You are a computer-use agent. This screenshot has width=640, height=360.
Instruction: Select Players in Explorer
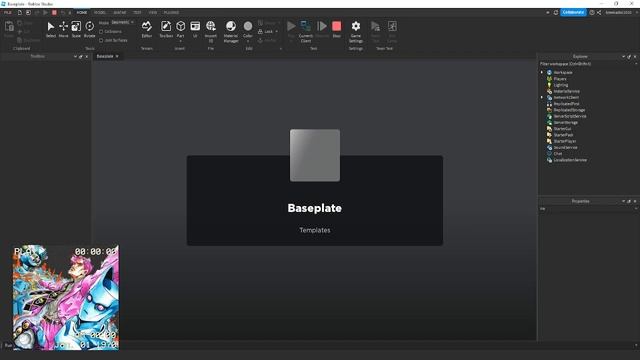(x=560, y=79)
